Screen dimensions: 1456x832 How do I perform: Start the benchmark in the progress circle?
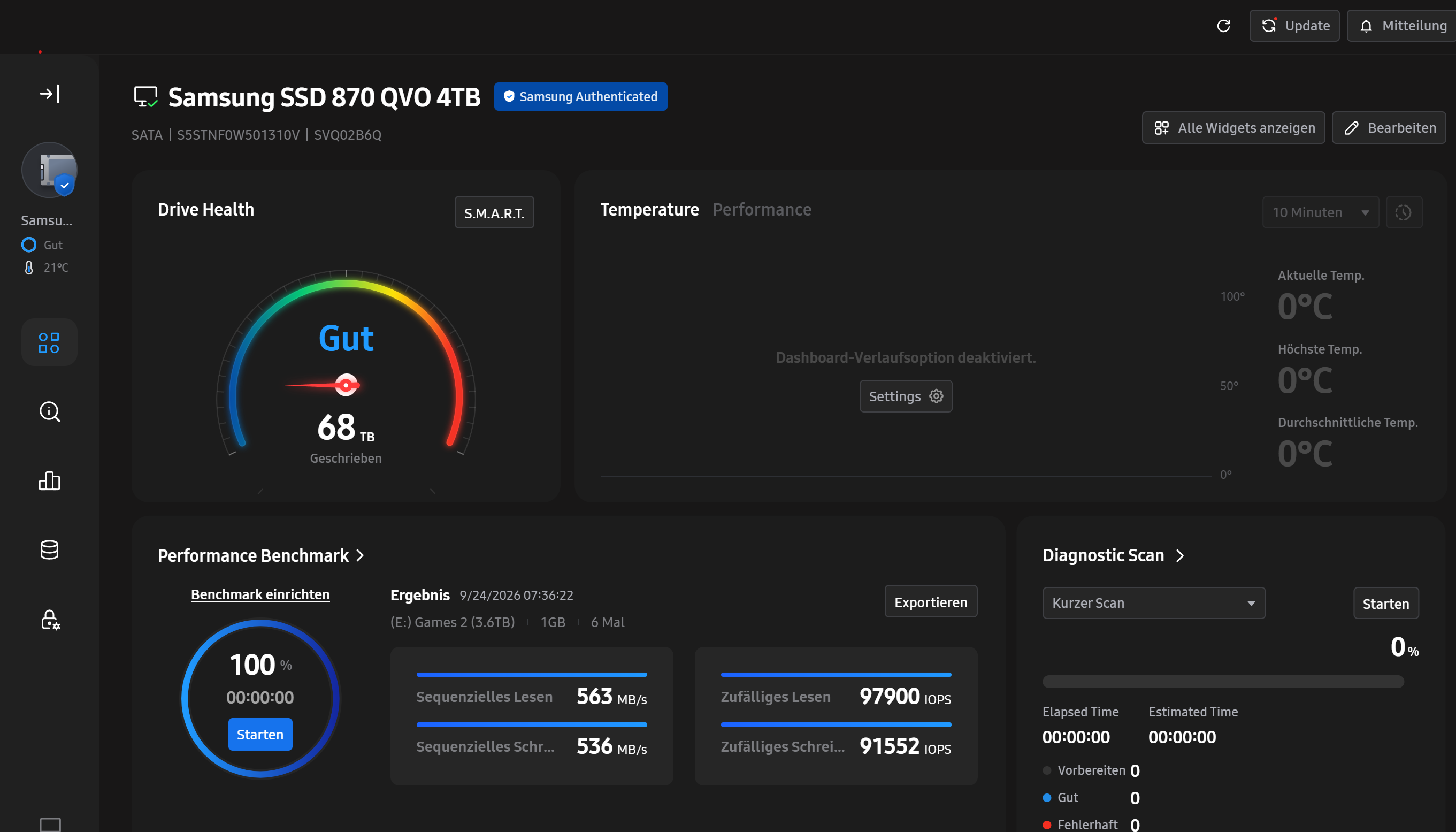260,734
